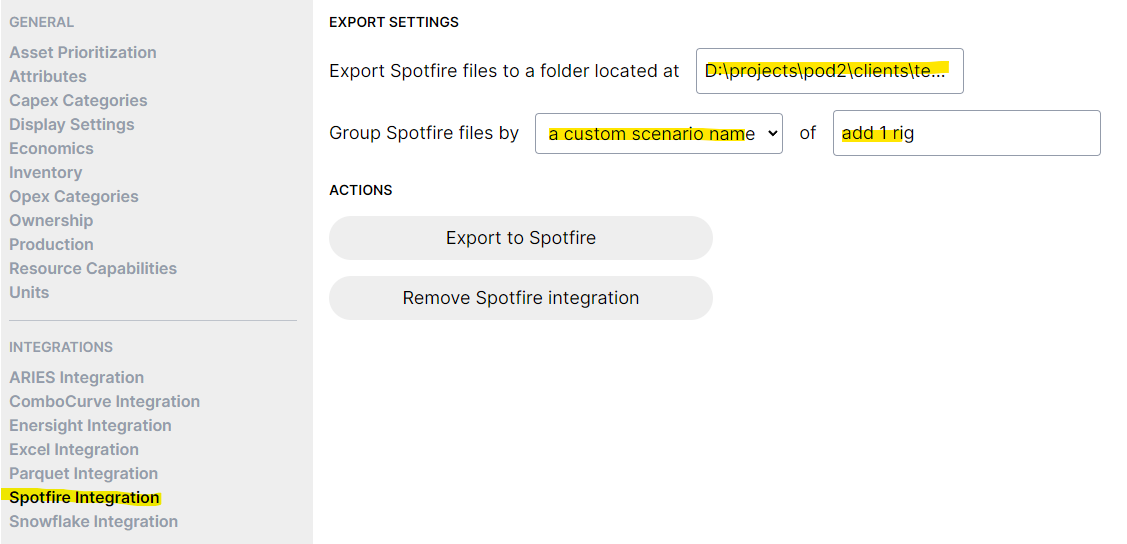Viewport: 1127px width, 544px height.
Task: Open Display Settings
Action: [72, 124]
